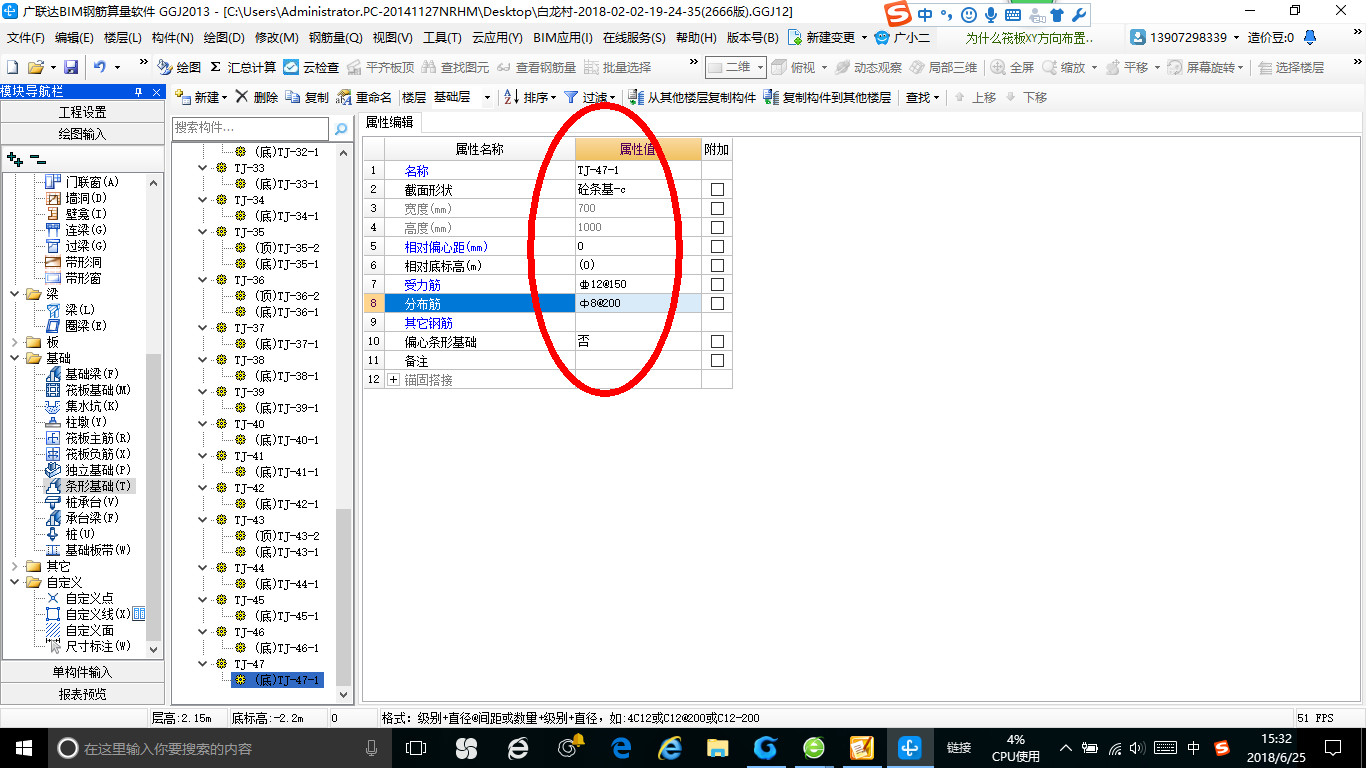Viewport: 1366px width, 768px height.
Task: Click 新建变更 button
Action: tap(827, 37)
